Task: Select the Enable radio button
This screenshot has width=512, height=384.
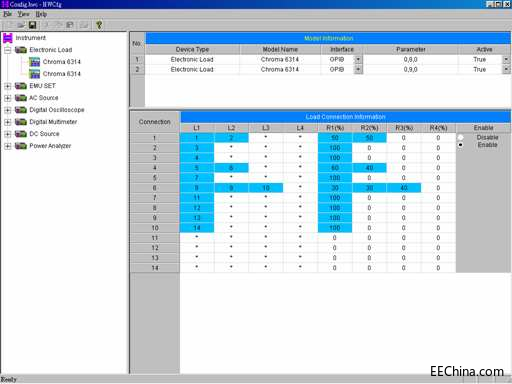Action: coord(460,145)
